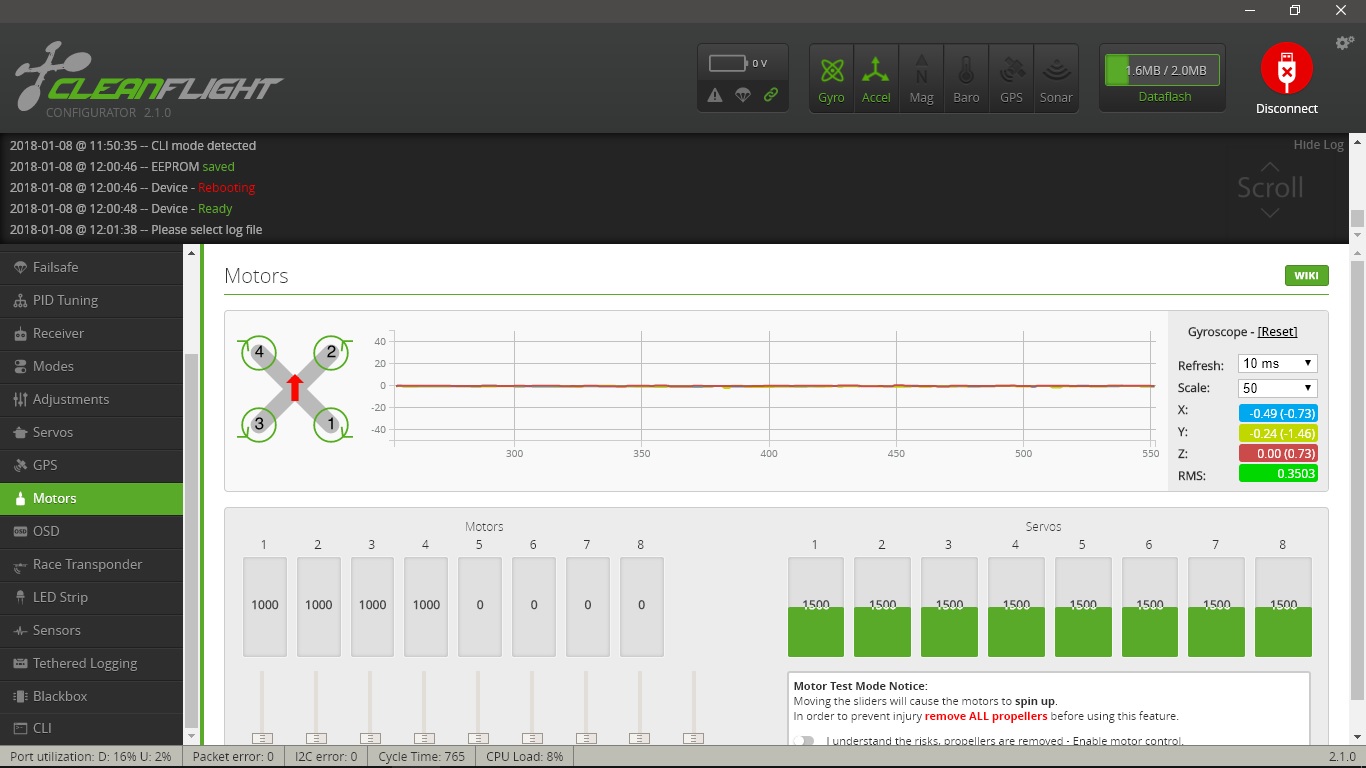Toggle the Enable motor control switch
Image resolution: width=1366 pixels, height=768 pixels.
(803, 741)
